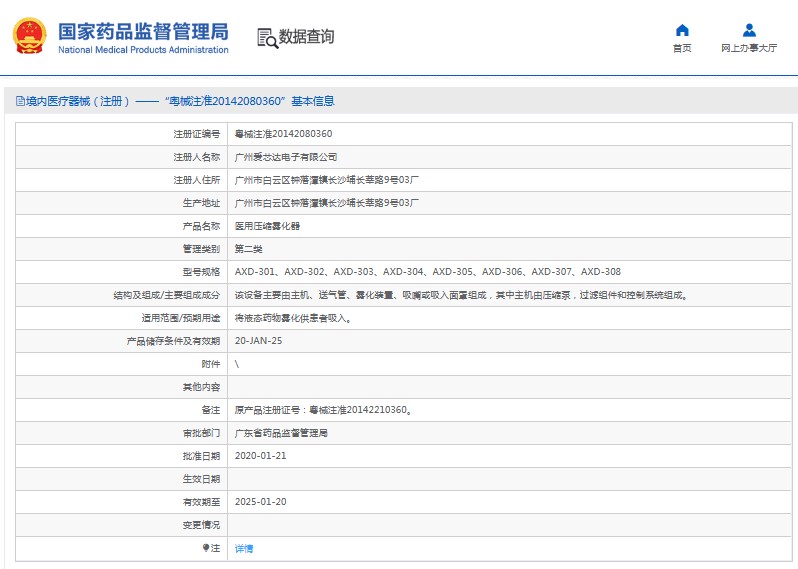Select expiry date 2025-01-20
This screenshot has width=798, height=569.
260,502
